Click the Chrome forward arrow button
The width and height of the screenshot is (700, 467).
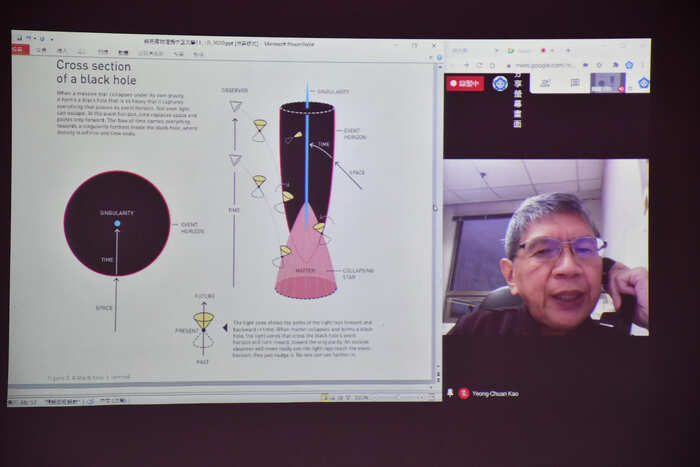coord(467,65)
